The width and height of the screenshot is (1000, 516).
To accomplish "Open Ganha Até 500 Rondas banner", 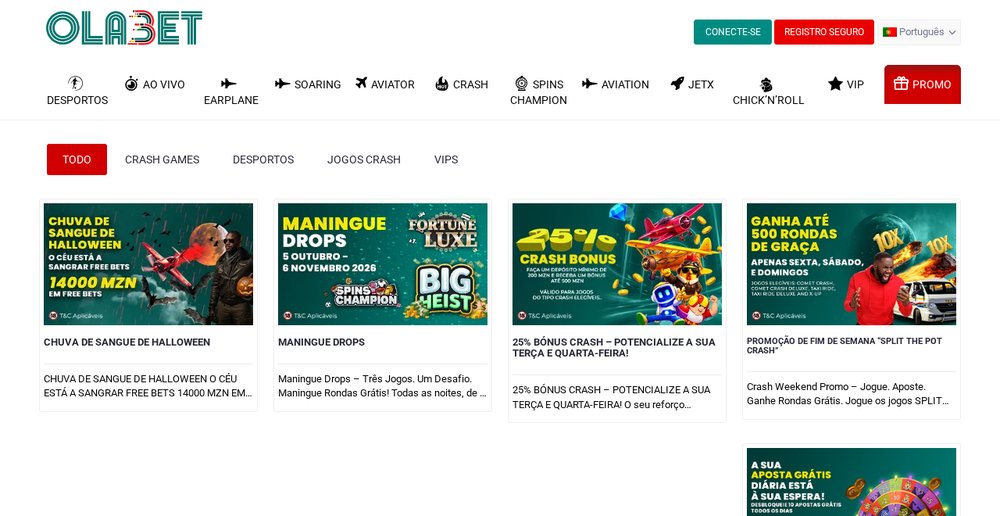I will pos(851,264).
